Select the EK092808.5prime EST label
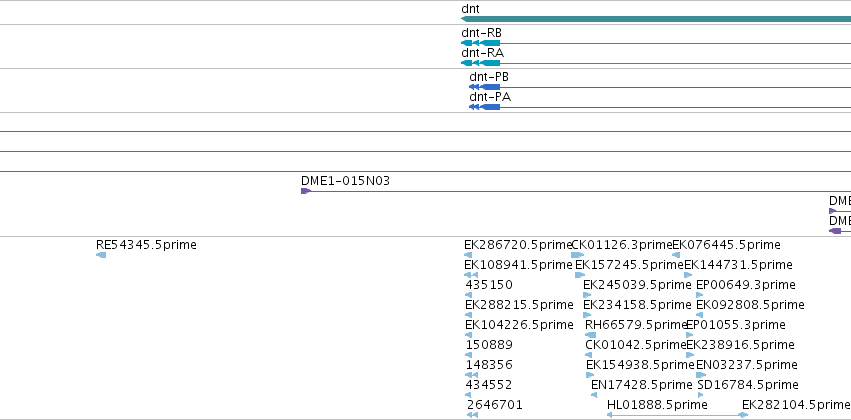851x420 pixels. [750, 305]
